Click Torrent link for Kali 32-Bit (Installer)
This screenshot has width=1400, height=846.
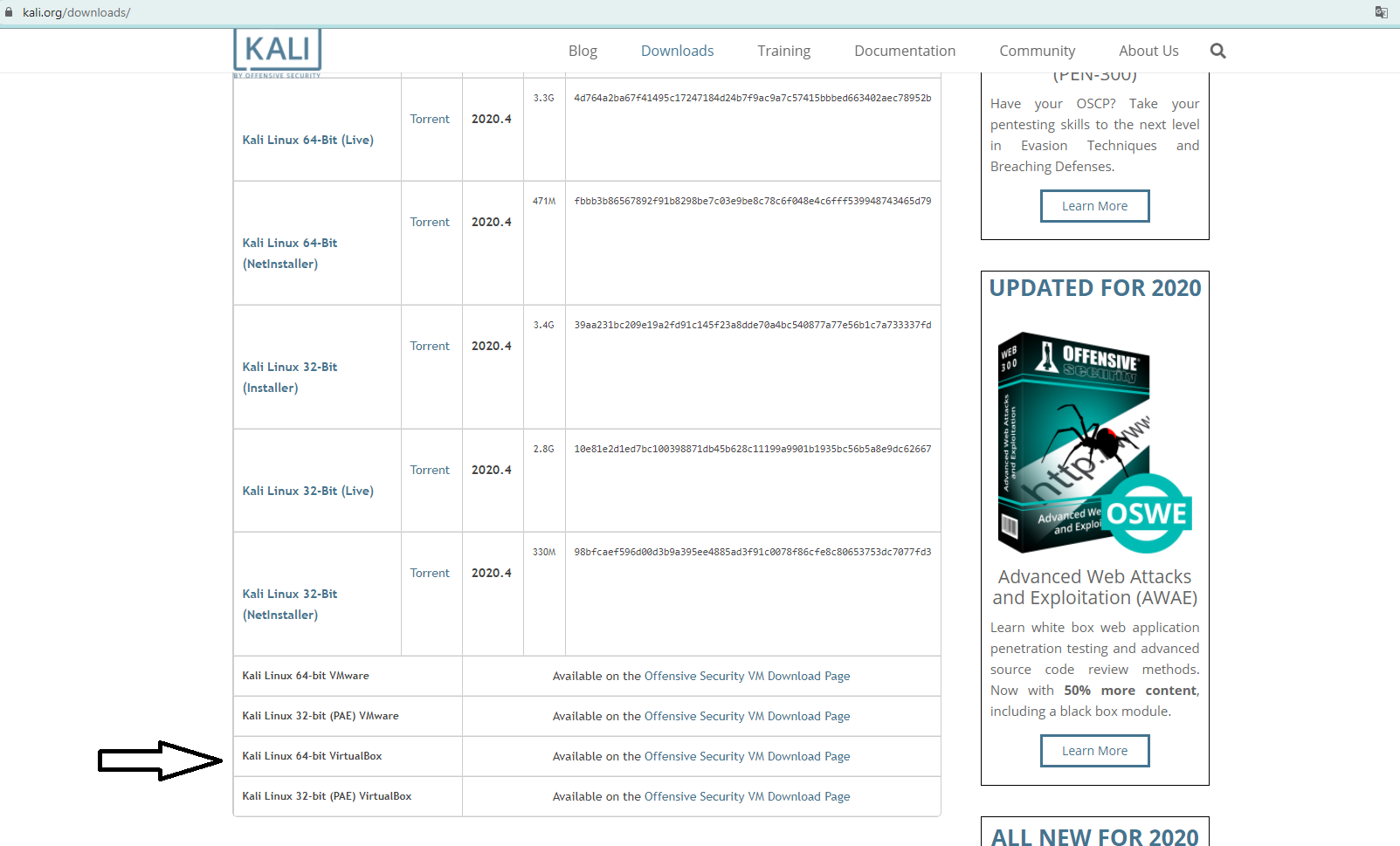430,346
